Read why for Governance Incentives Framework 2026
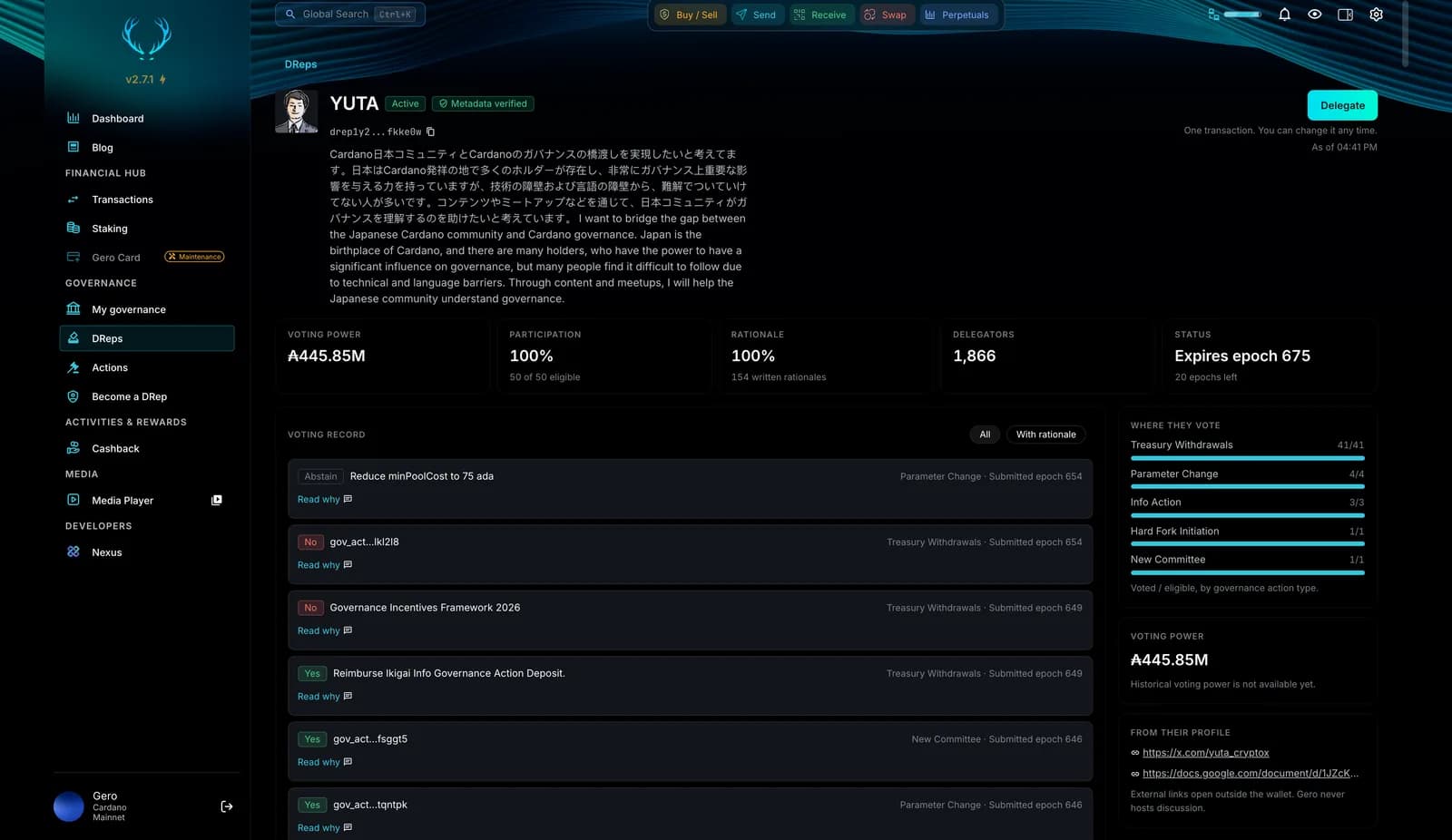The width and height of the screenshot is (1452, 840). click(325, 631)
